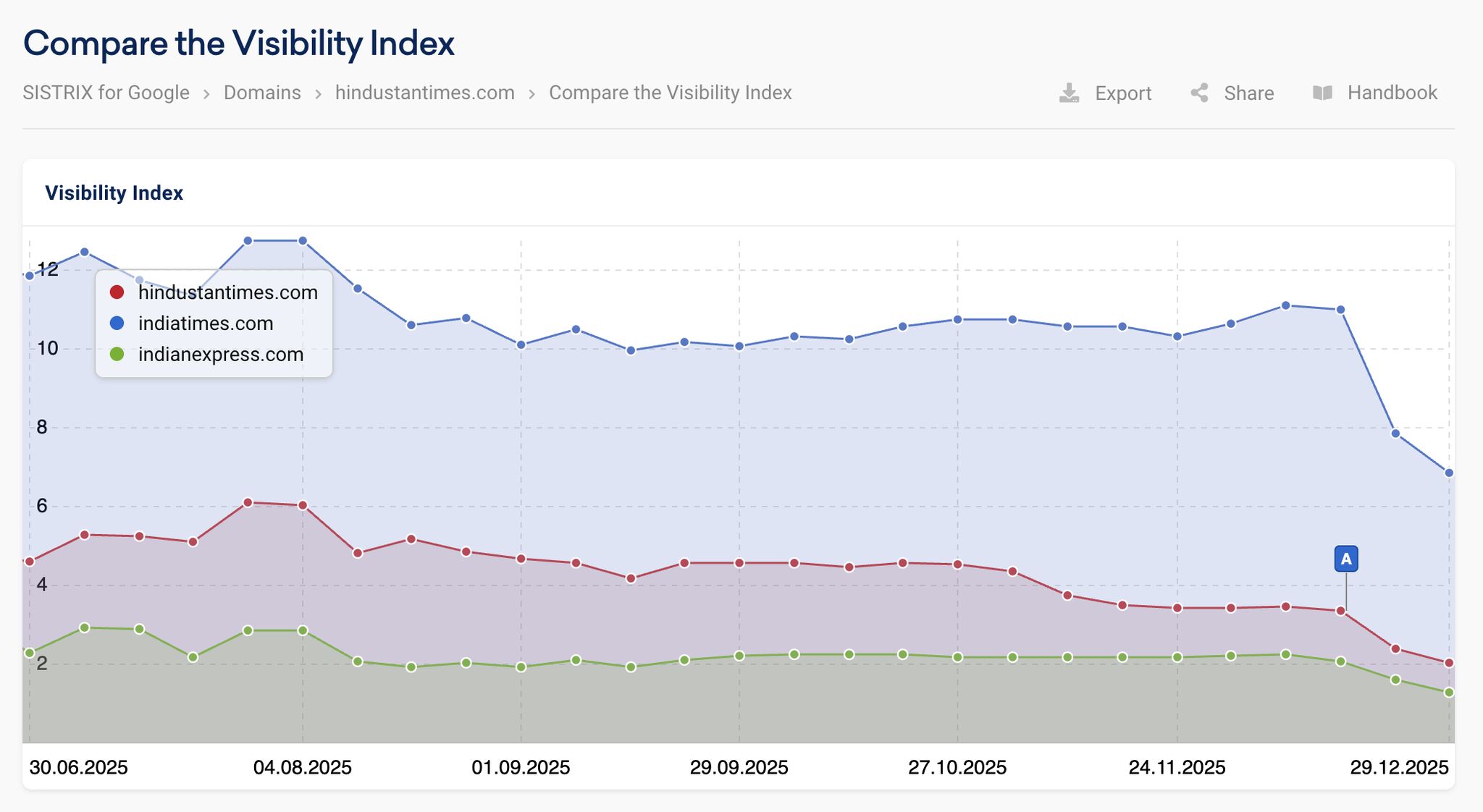
Task: Click the Visibility Index panel title
Action: (x=114, y=193)
